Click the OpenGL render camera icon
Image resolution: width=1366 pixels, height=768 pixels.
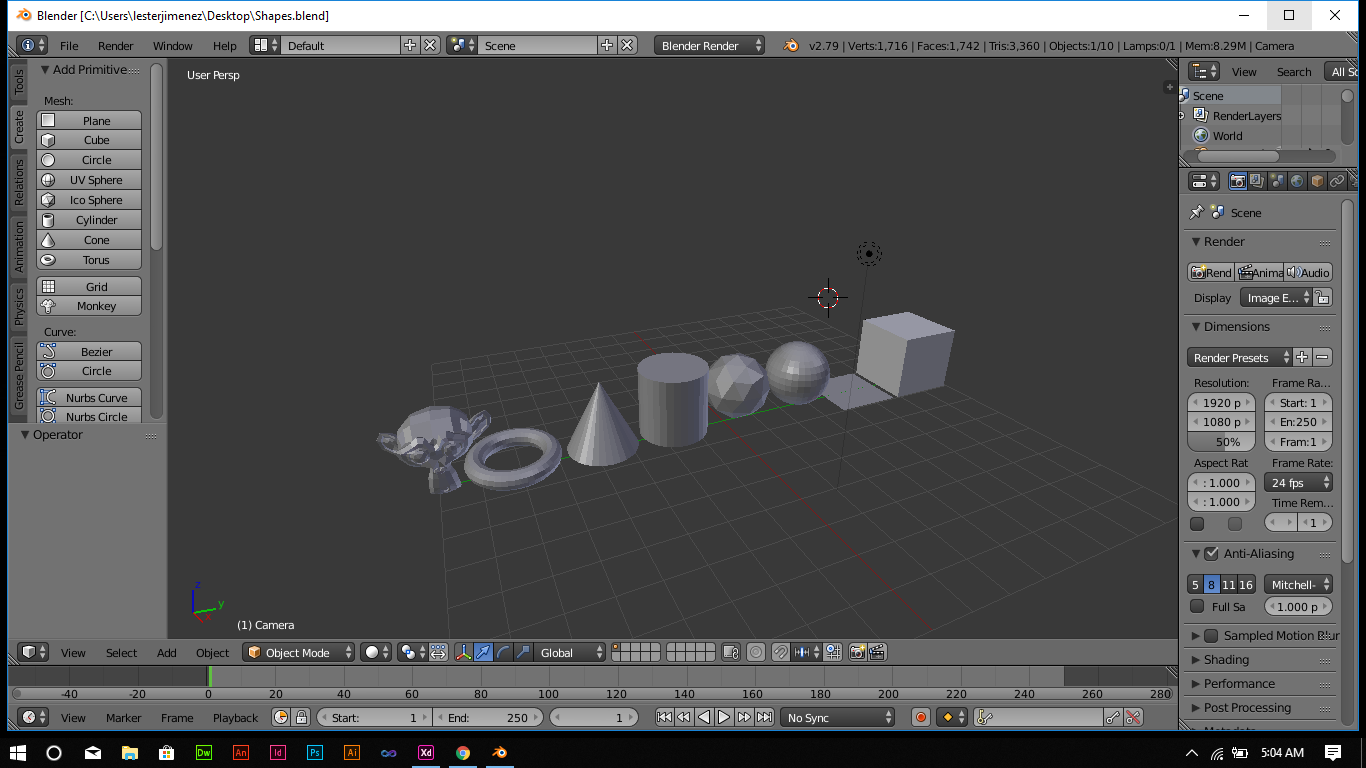857,652
